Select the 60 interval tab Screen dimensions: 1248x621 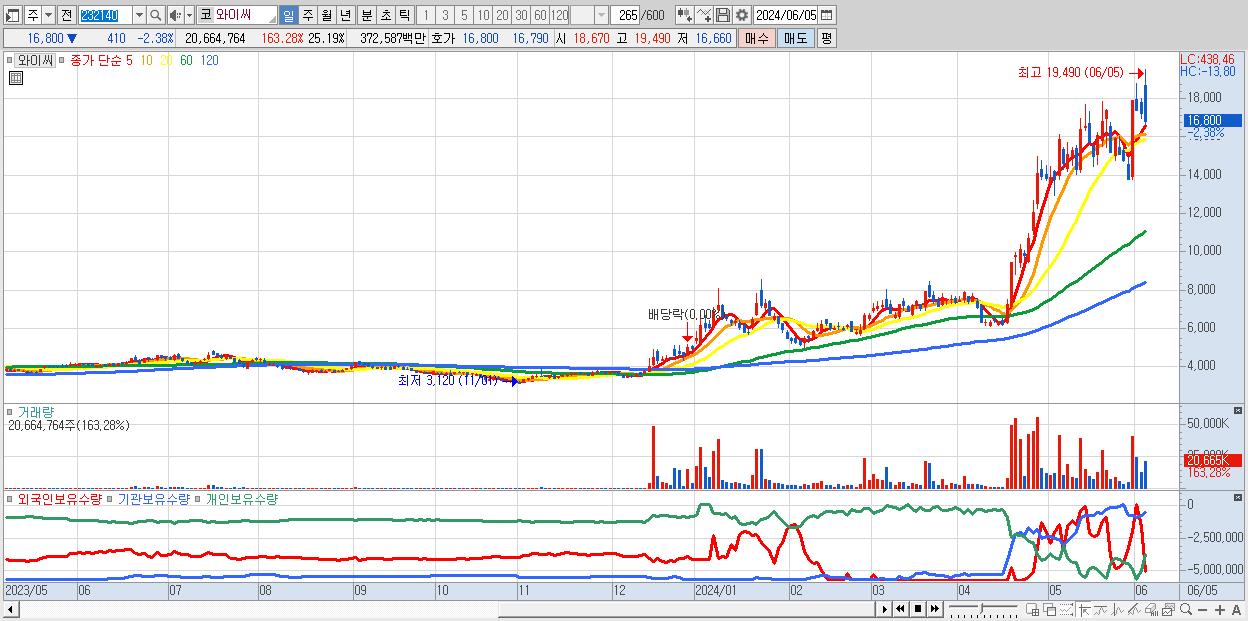click(x=540, y=15)
